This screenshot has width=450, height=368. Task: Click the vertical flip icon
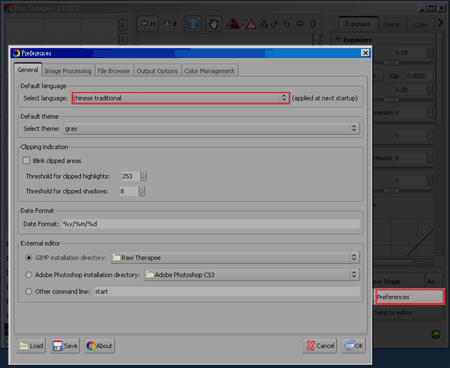[x=313, y=24]
